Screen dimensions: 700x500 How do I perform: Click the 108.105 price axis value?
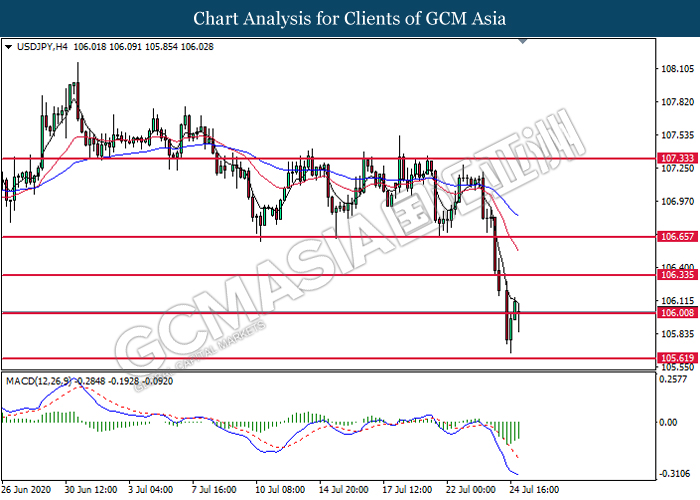click(x=677, y=69)
